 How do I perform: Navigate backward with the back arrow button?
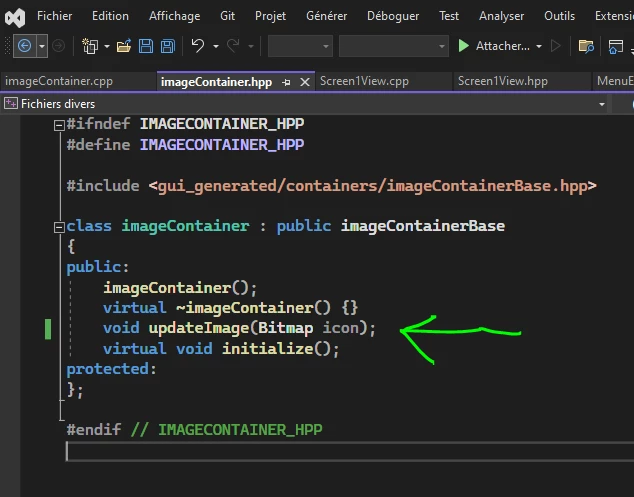[x=25, y=46]
